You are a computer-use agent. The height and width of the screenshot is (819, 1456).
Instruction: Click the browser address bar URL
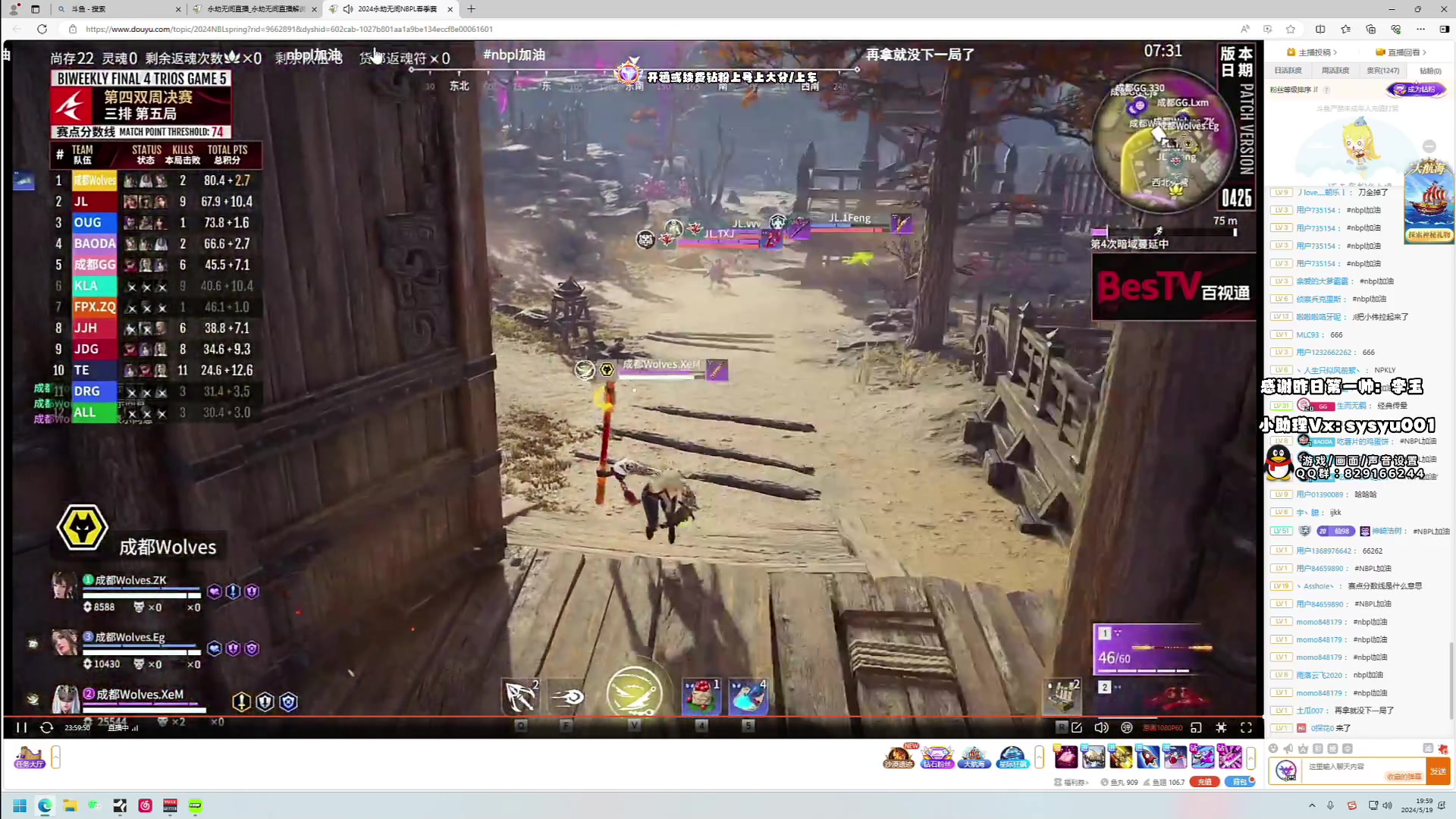[289, 29]
